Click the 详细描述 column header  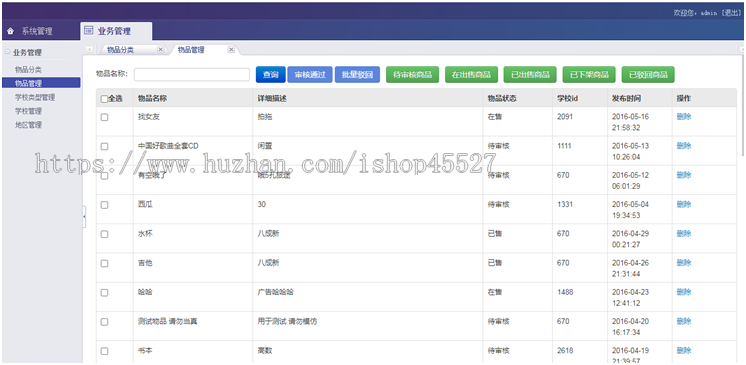click(272, 99)
